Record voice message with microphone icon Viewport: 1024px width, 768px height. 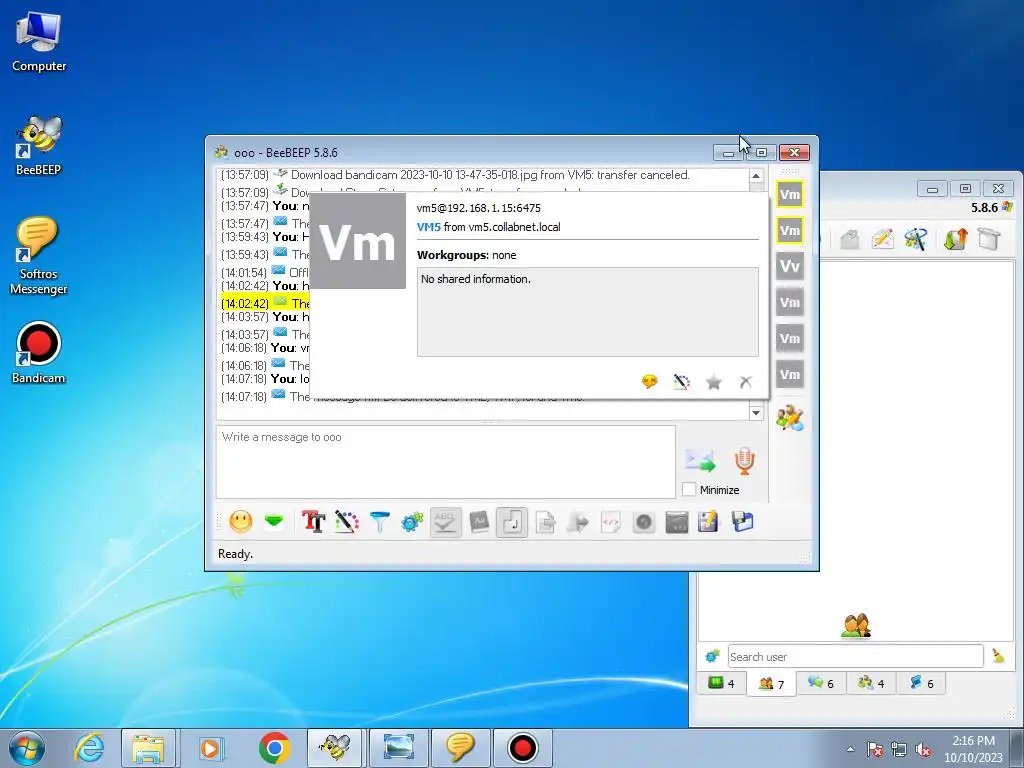tap(744, 460)
